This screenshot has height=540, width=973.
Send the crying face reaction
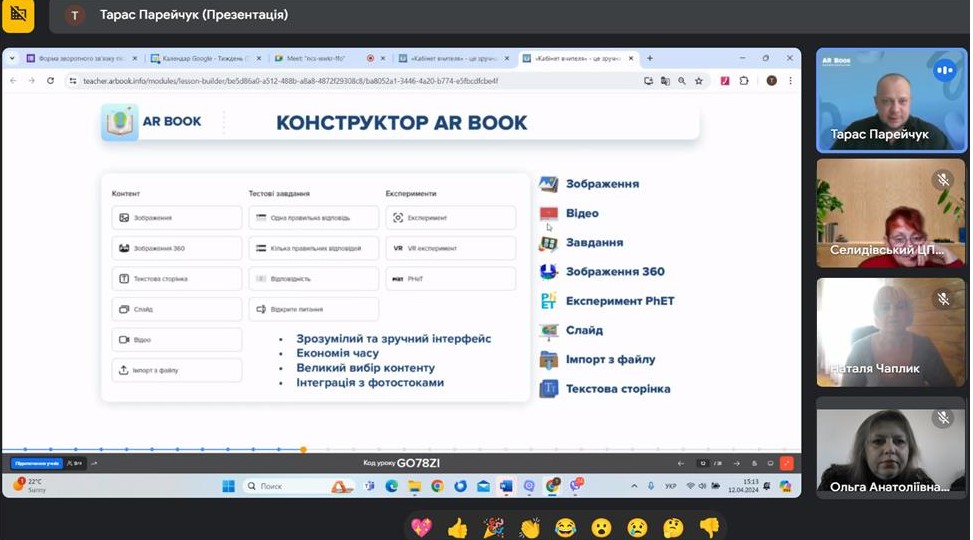pos(637,528)
